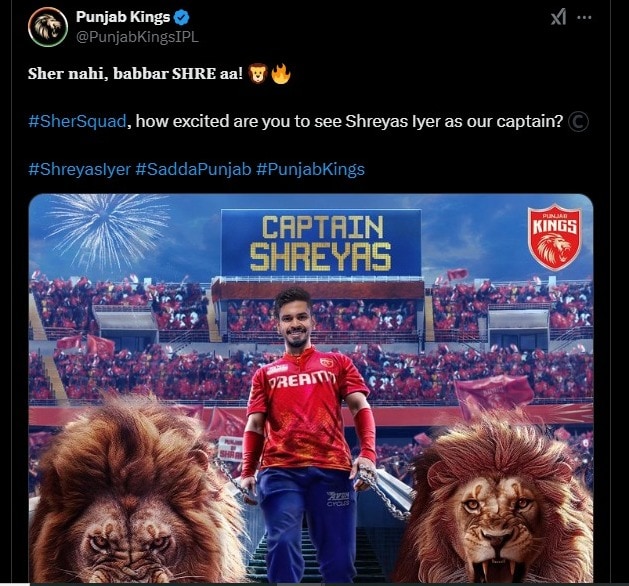Click the 'Sher nahi, babbar SHRE aa!' text
The width and height of the screenshot is (629, 586).
(136, 74)
